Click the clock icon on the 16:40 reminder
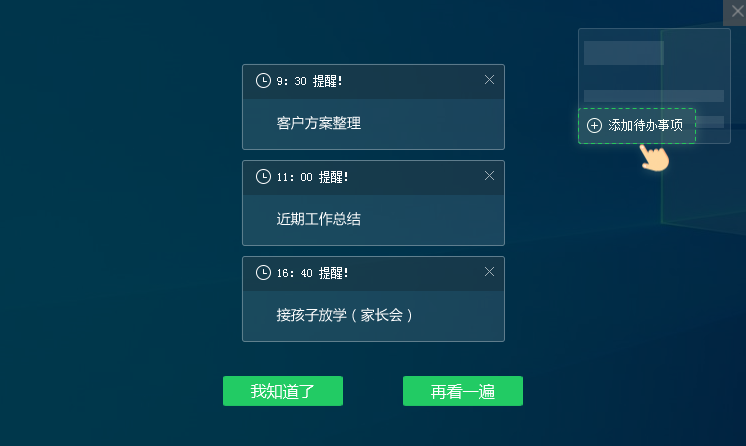The height and width of the screenshot is (446, 746). click(263, 272)
